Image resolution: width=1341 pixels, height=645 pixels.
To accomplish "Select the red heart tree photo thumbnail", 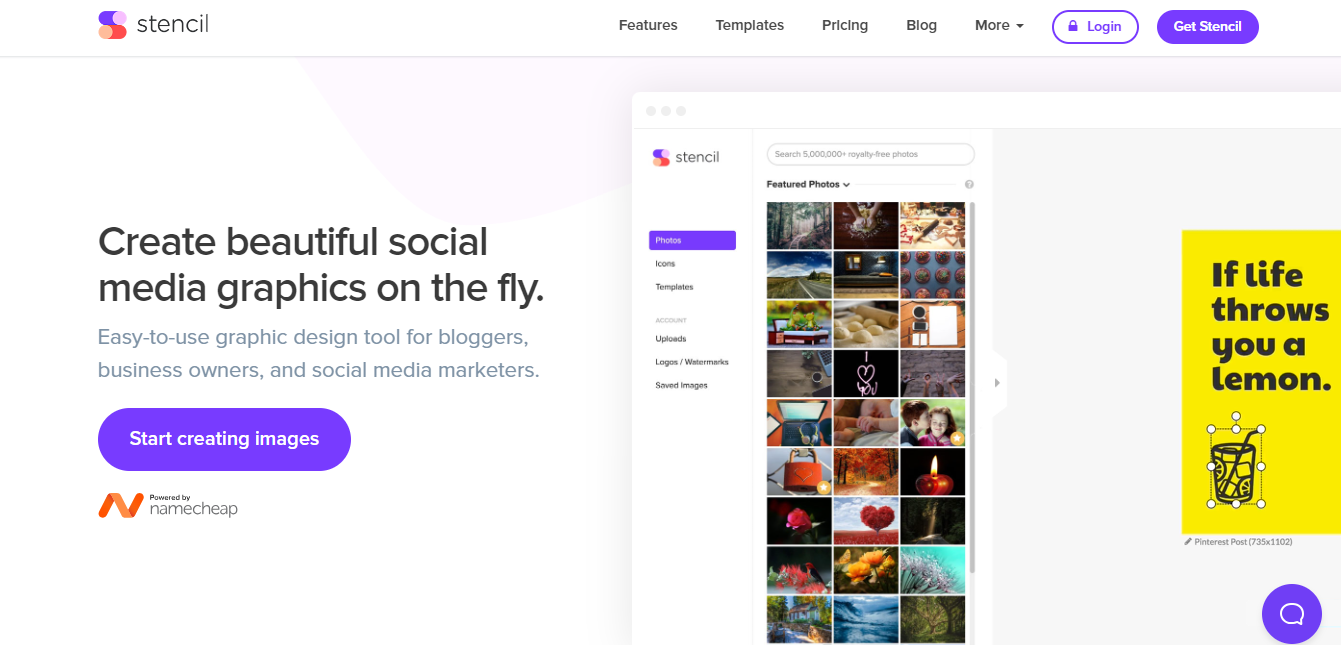I will pyautogui.click(x=865, y=520).
